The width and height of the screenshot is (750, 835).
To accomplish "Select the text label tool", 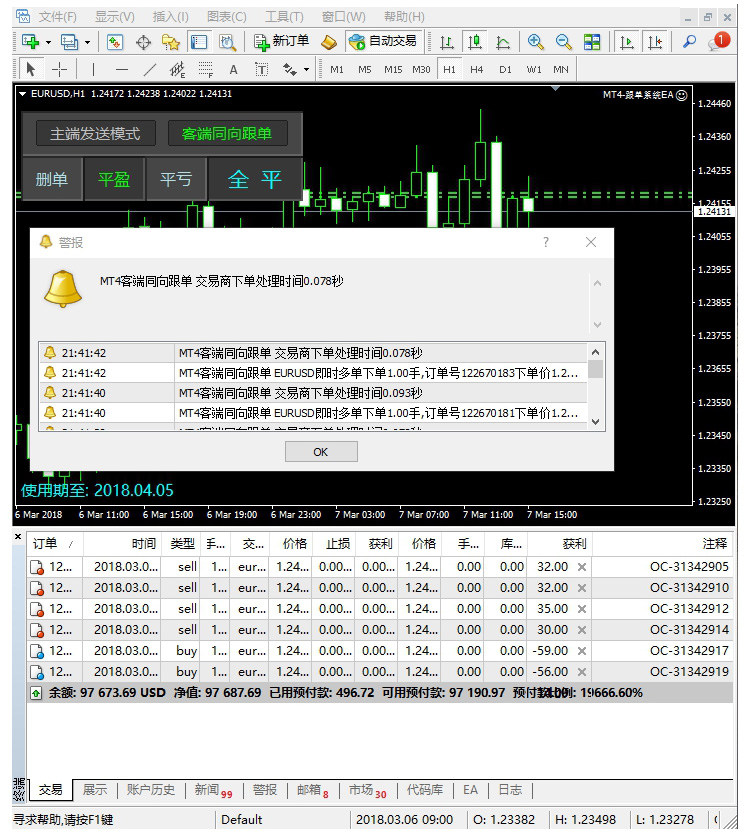I will click(x=262, y=69).
